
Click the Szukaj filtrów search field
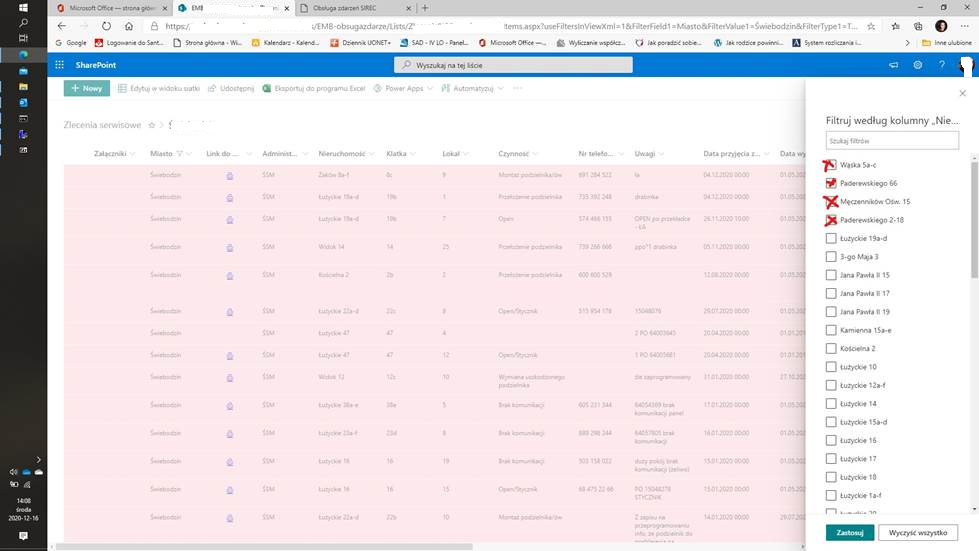click(892, 141)
